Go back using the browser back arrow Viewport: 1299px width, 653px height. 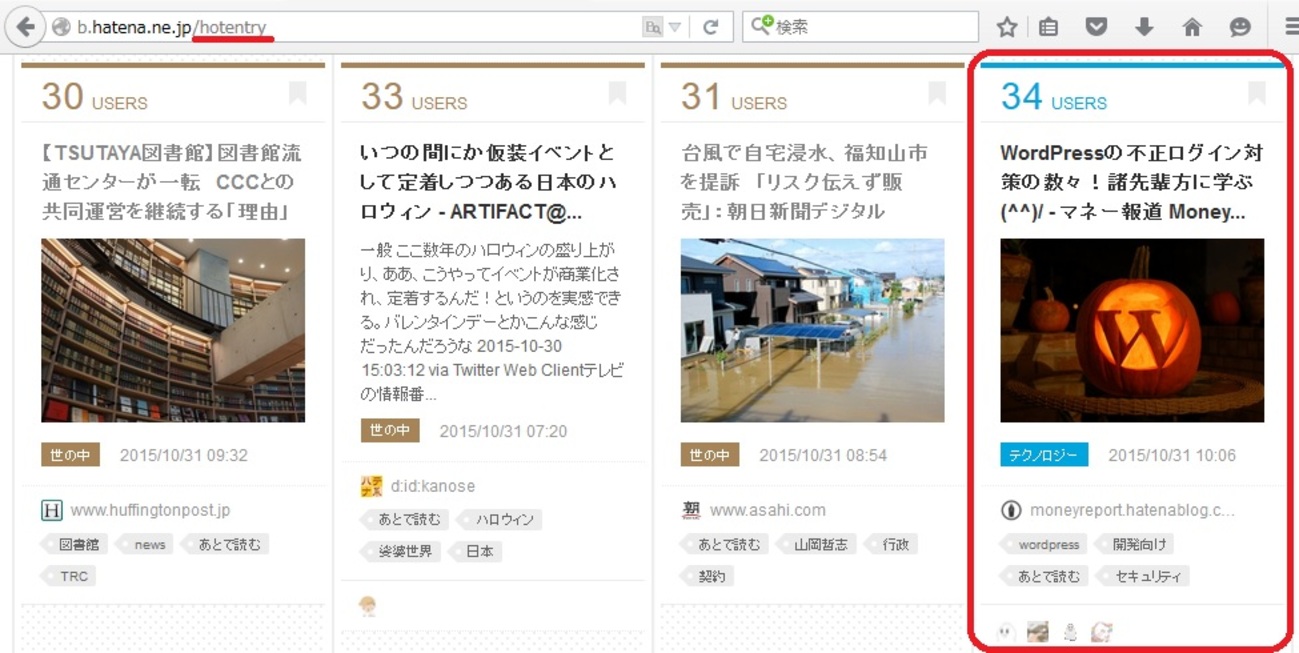(25, 27)
